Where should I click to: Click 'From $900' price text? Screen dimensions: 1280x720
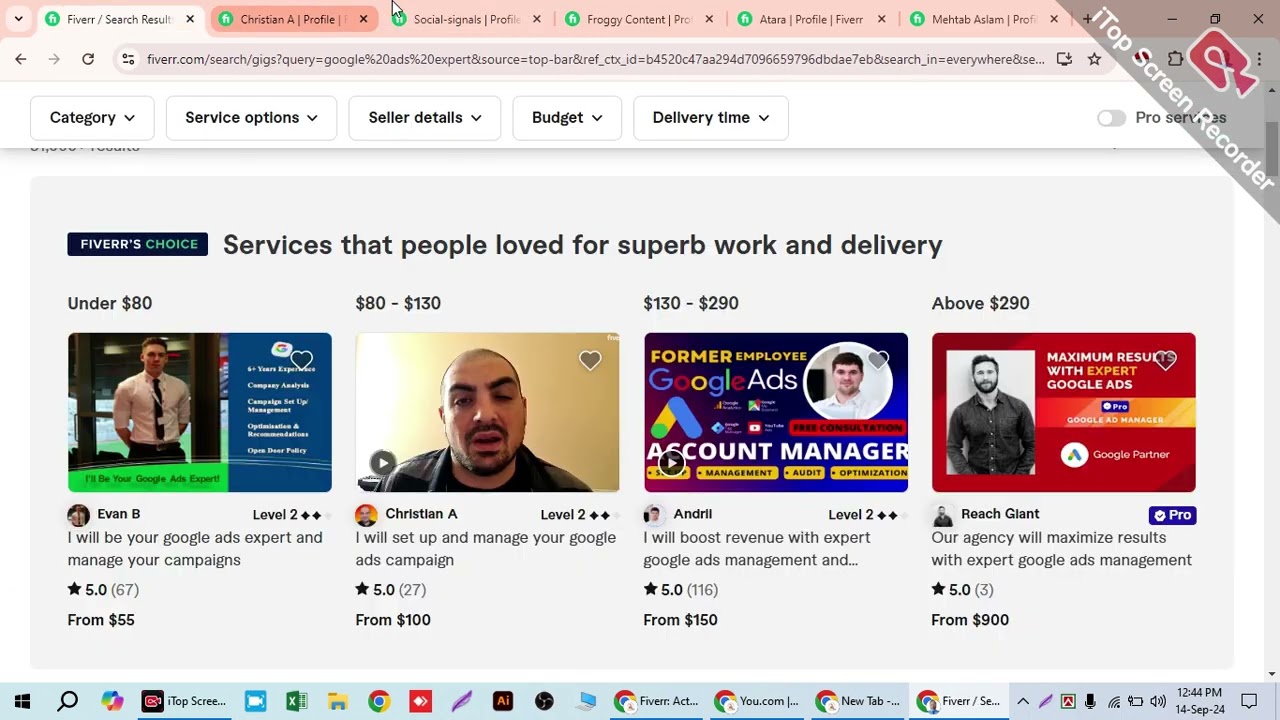click(x=970, y=620)
